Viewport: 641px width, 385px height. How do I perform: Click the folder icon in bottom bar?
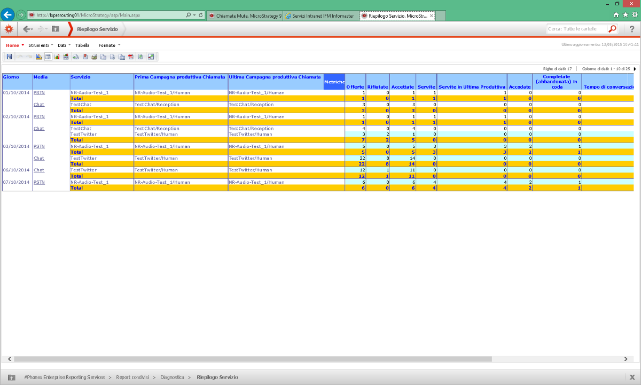[11, 377]
